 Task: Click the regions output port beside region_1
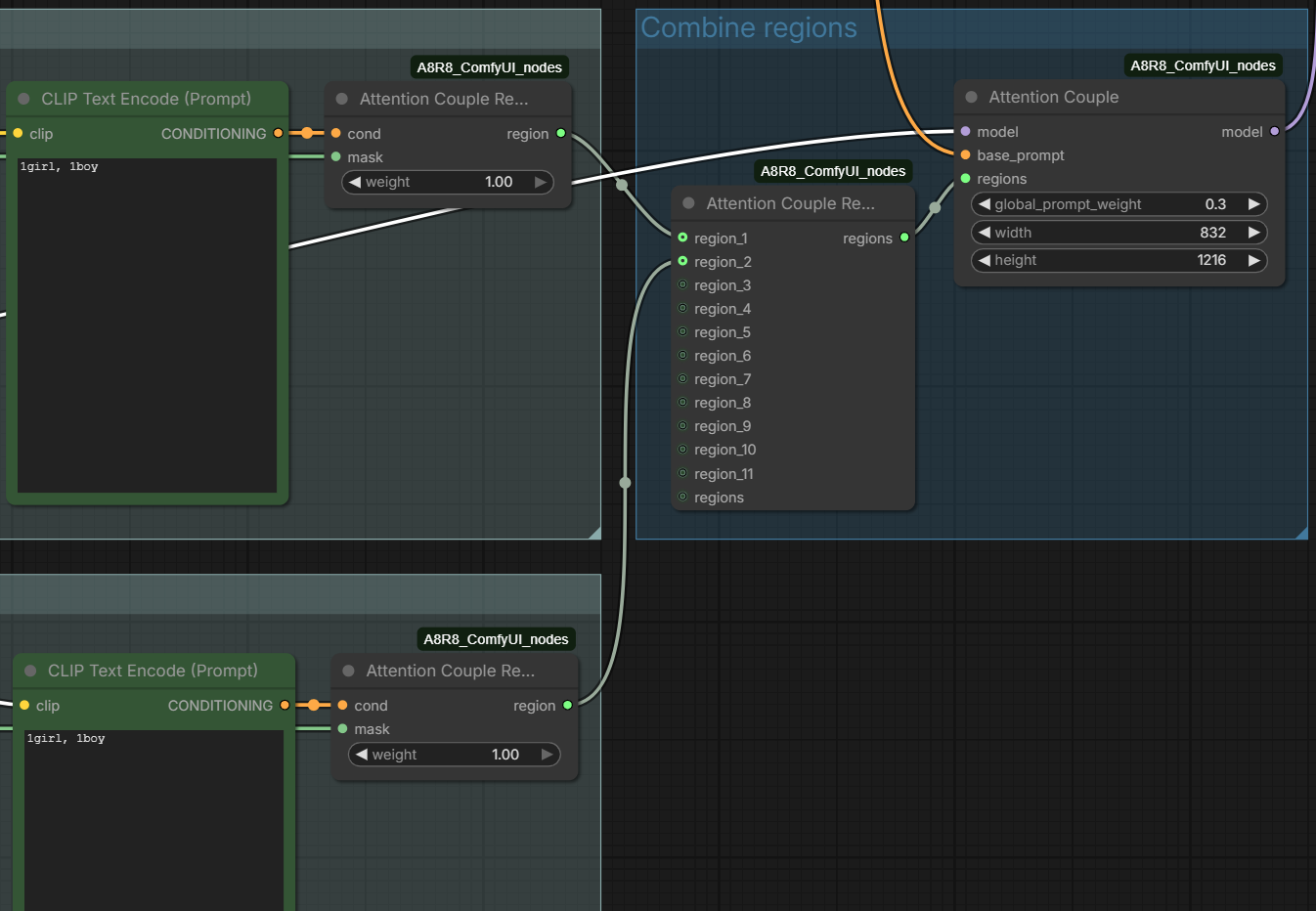tap(904, 238)
